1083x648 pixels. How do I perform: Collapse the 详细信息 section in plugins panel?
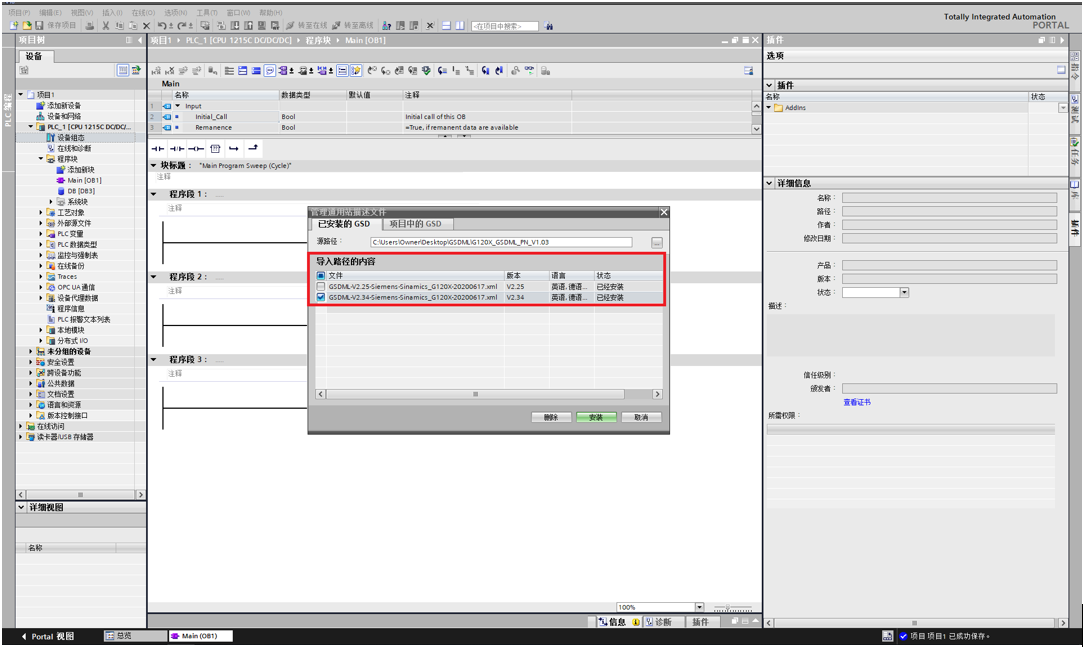(x=769, y=183)
